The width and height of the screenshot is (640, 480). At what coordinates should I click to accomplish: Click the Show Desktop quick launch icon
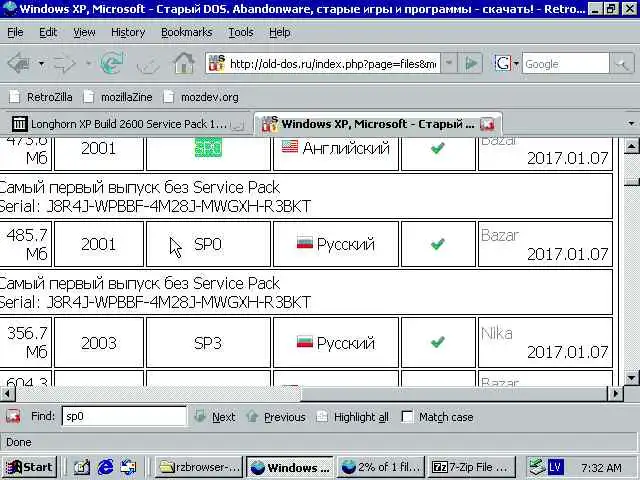click(82, 467)
